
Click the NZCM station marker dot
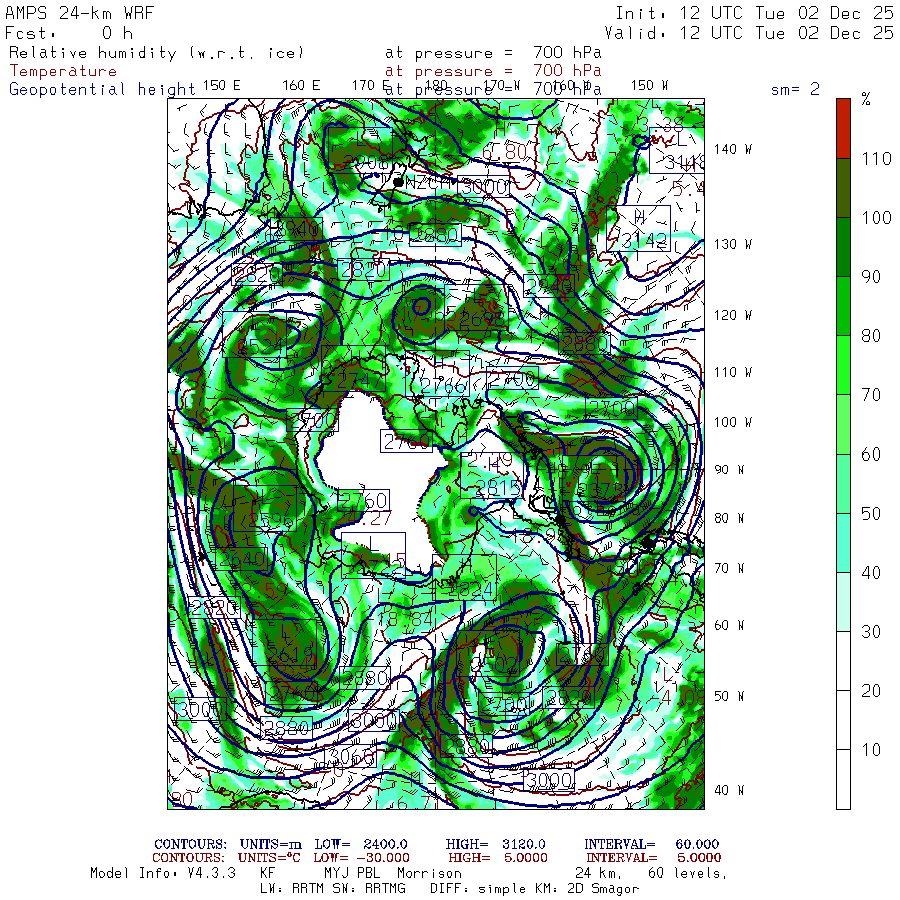click(398, 182)
